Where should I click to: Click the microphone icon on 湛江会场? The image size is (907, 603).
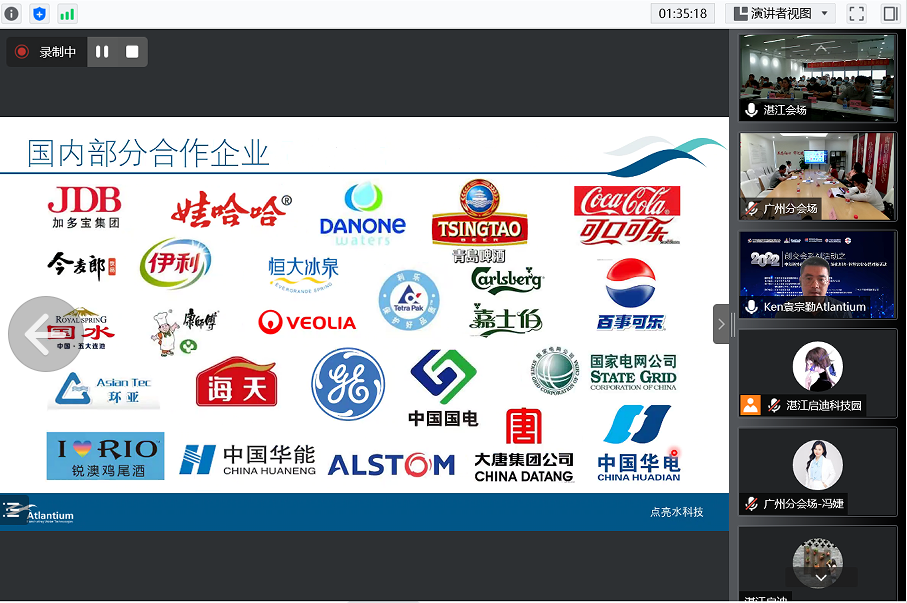[751, 110]
